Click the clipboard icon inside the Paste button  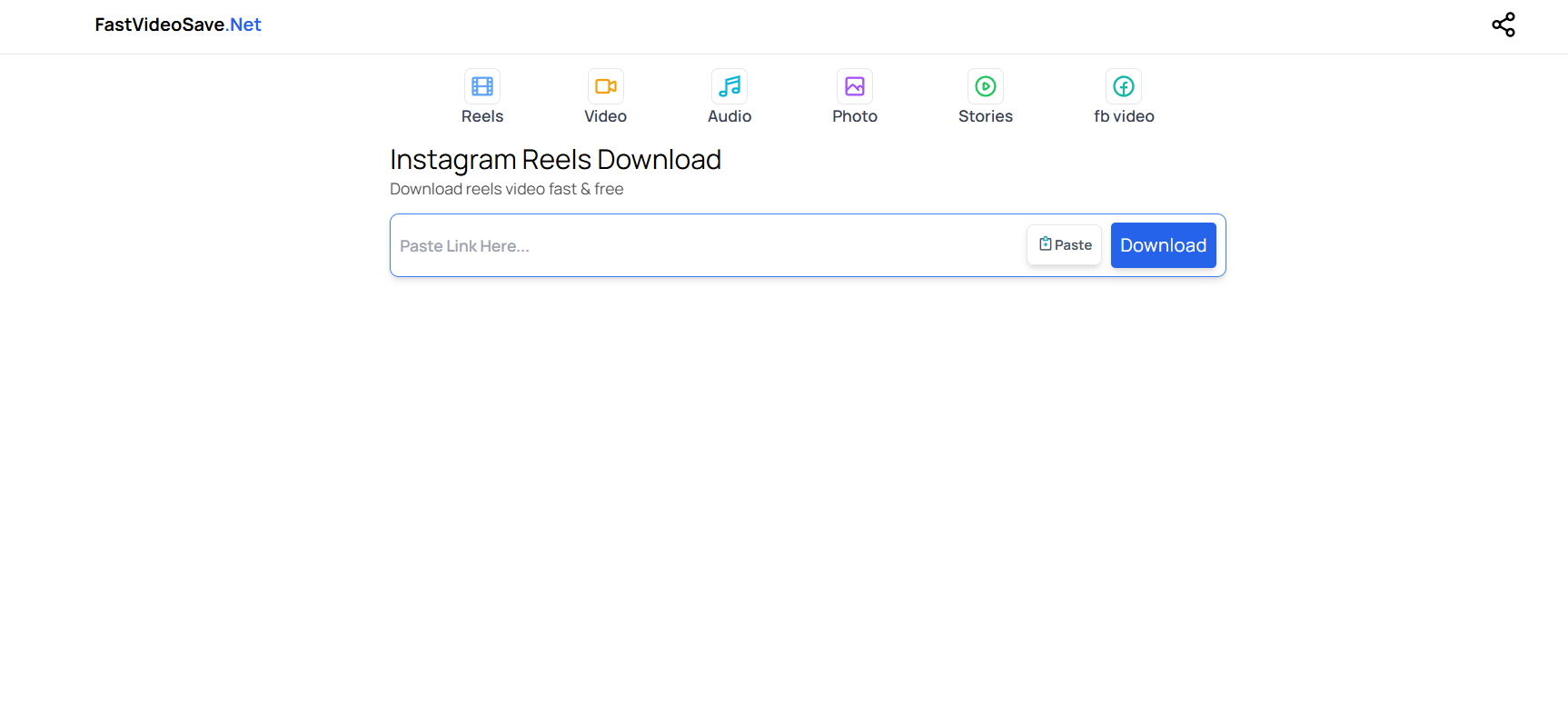[x=1046, y=244]
